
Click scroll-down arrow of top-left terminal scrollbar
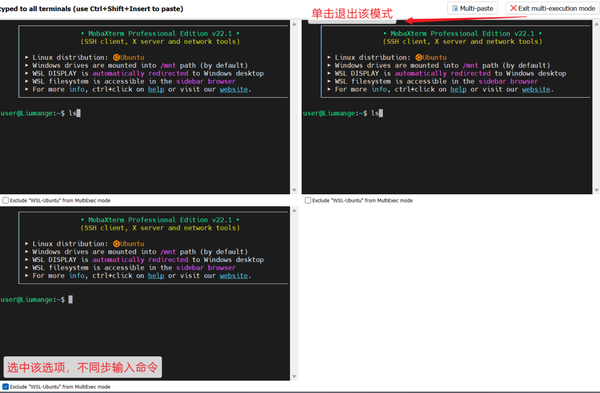tap(294, 190)
